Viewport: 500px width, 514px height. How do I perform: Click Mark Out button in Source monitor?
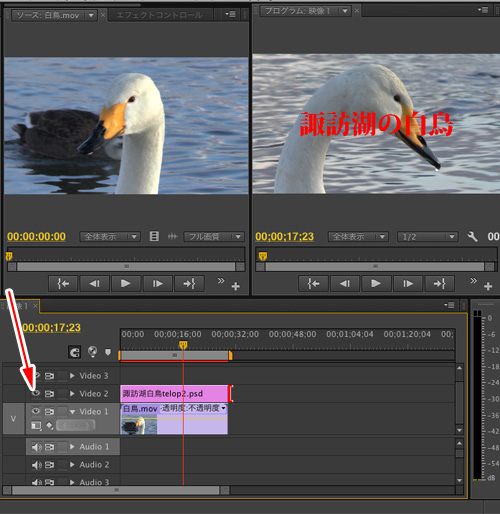[x=189, y=284]
